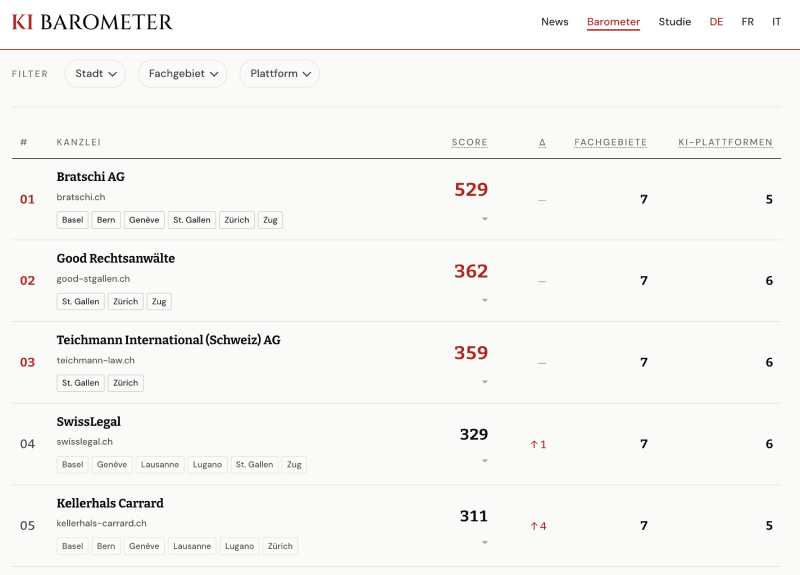Click Bratschi's Basel city tag

(x=72, y=220)
